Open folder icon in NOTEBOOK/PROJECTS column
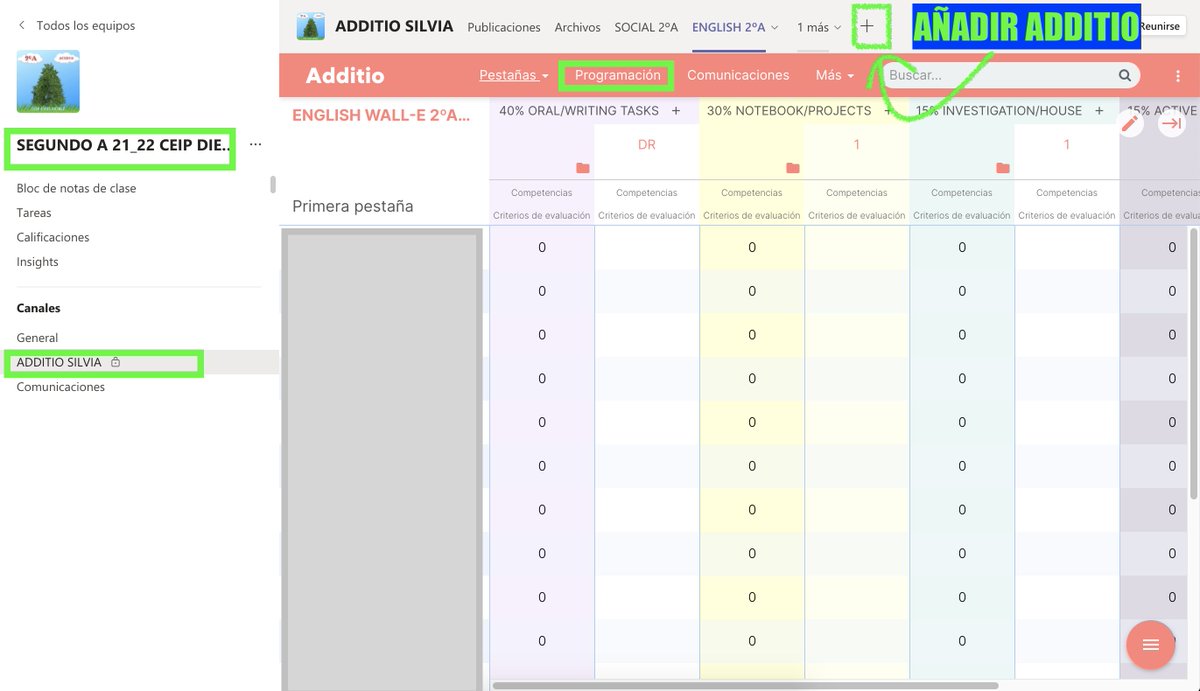The height and width of the screenshot is (691, 1200). point(793,168)
